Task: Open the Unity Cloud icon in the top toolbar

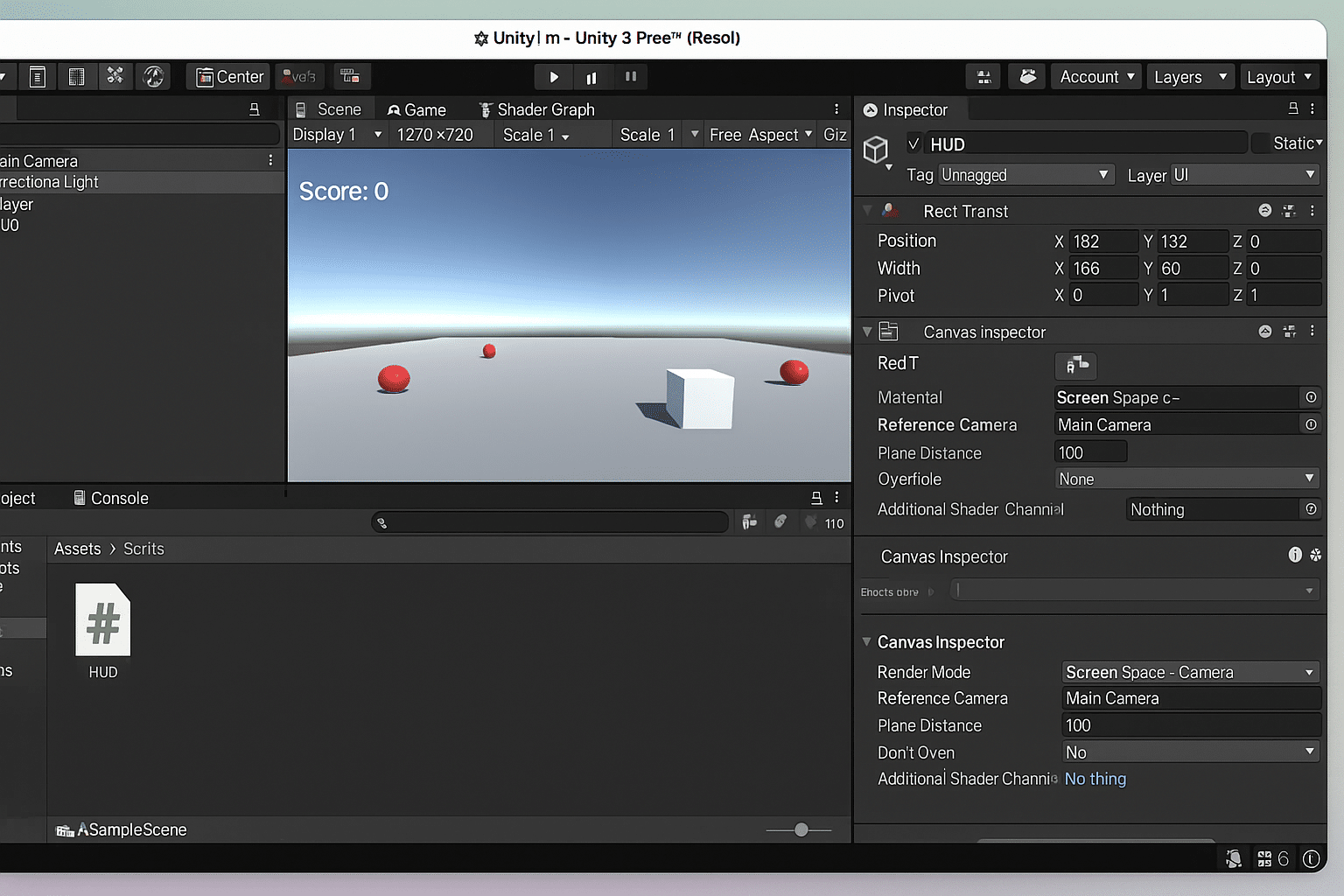Action: pos(1026,76)
